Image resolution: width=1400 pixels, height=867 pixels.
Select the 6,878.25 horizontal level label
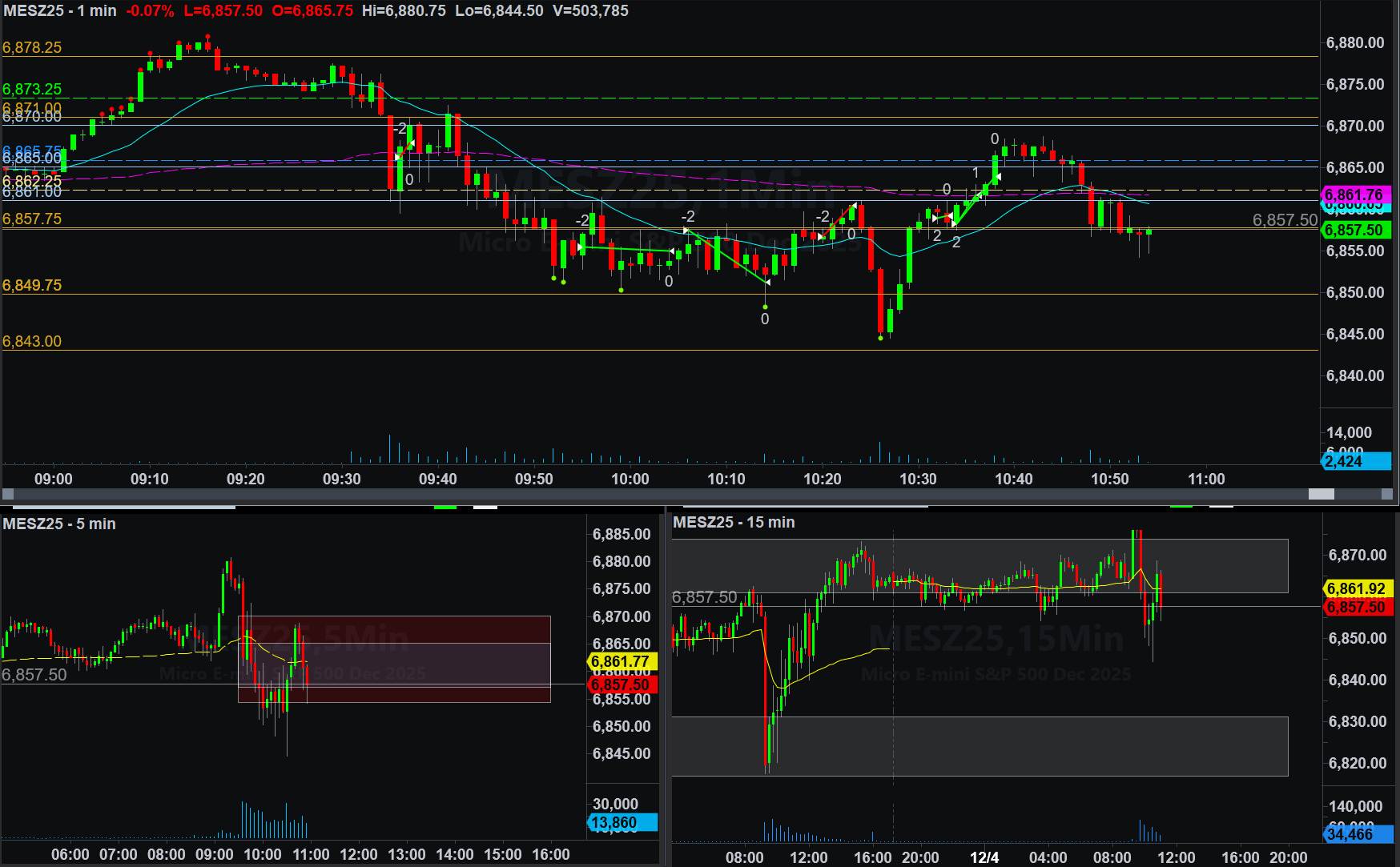32,47
